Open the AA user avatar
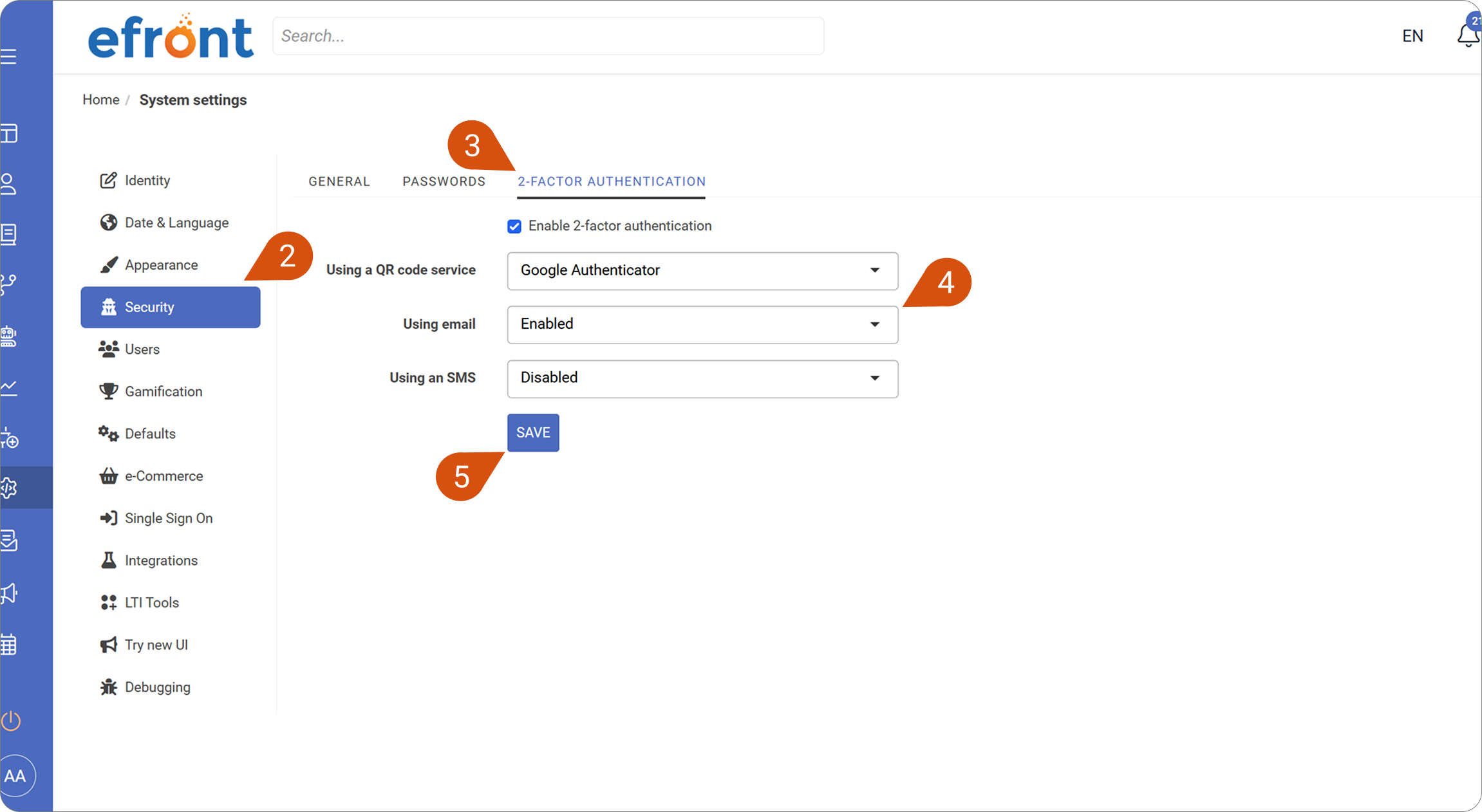1482x812 pixels. (x=15, y=776)
